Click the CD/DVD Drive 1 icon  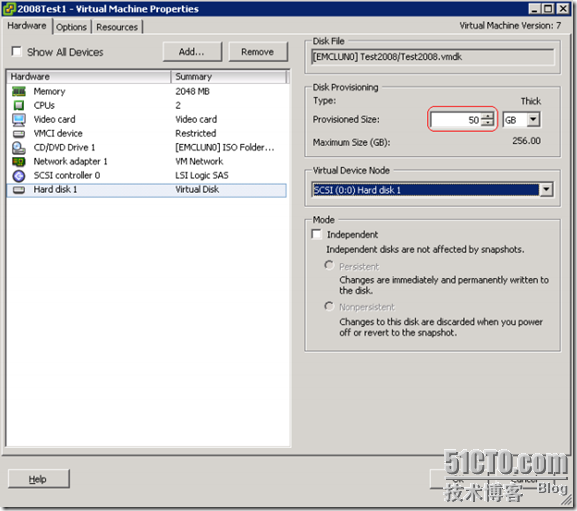[x=19, y=148]
